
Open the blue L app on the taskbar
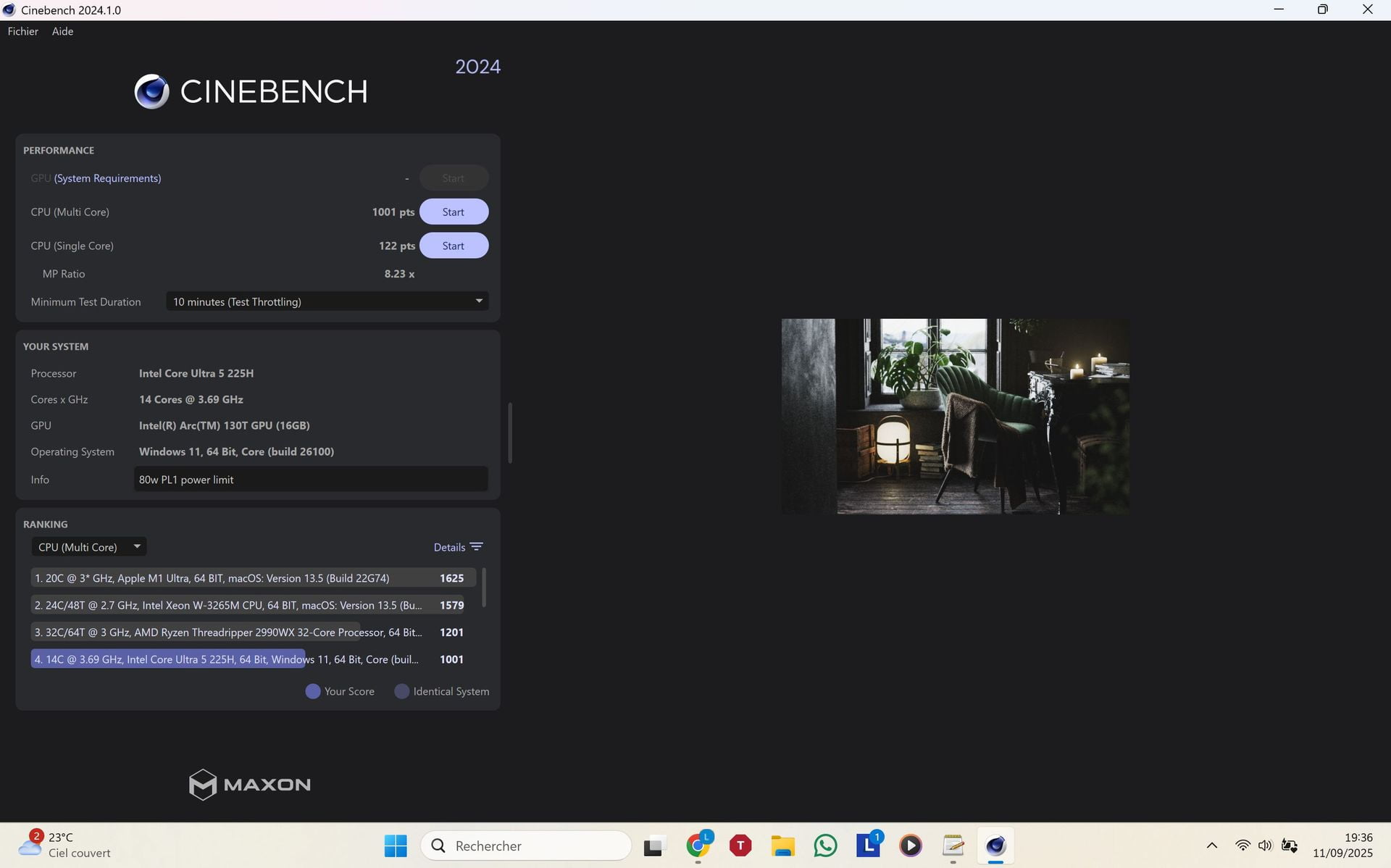tap(868, 846)
